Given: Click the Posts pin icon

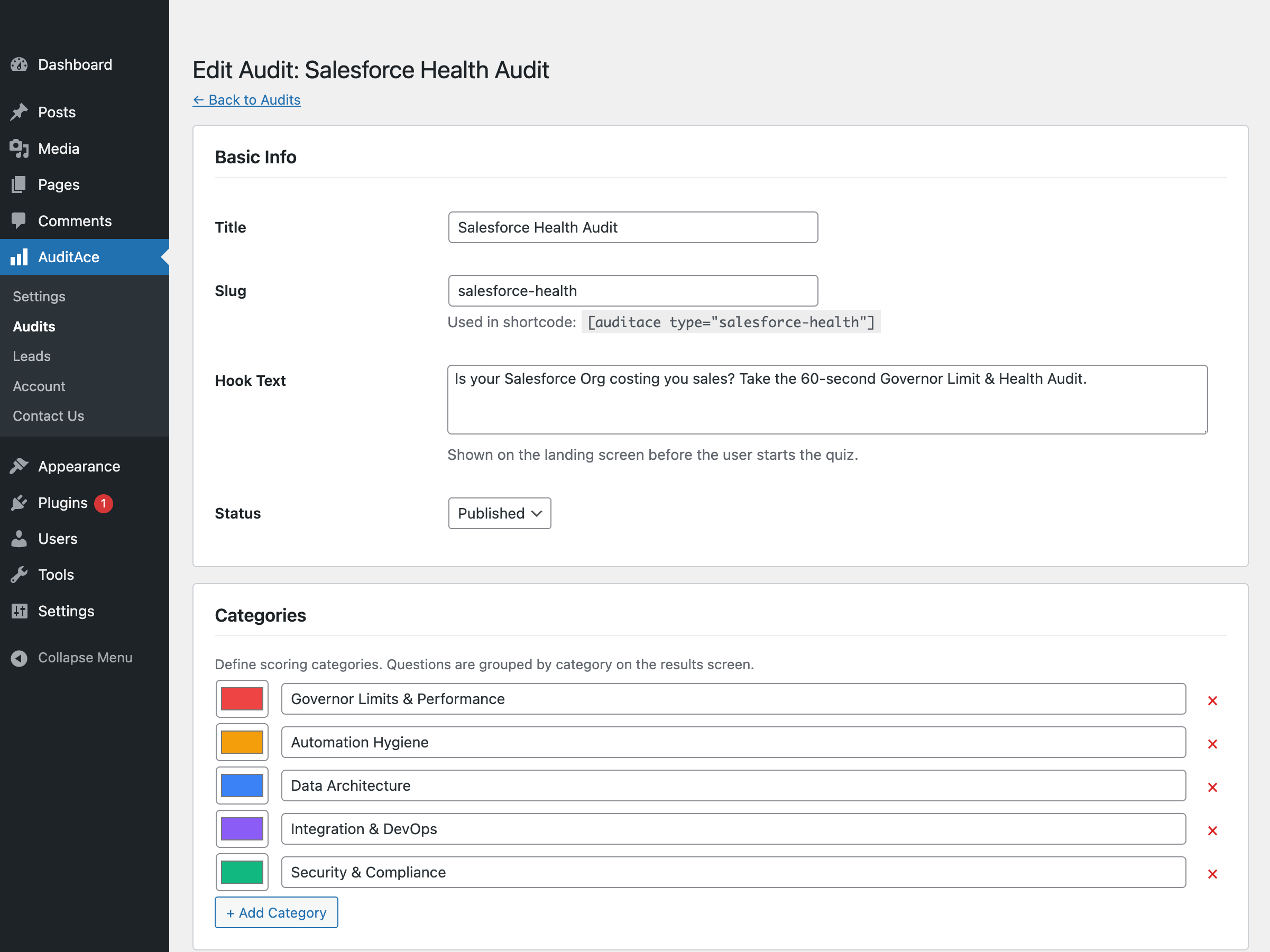Looking at the screenshot, I should click(20, 112).
